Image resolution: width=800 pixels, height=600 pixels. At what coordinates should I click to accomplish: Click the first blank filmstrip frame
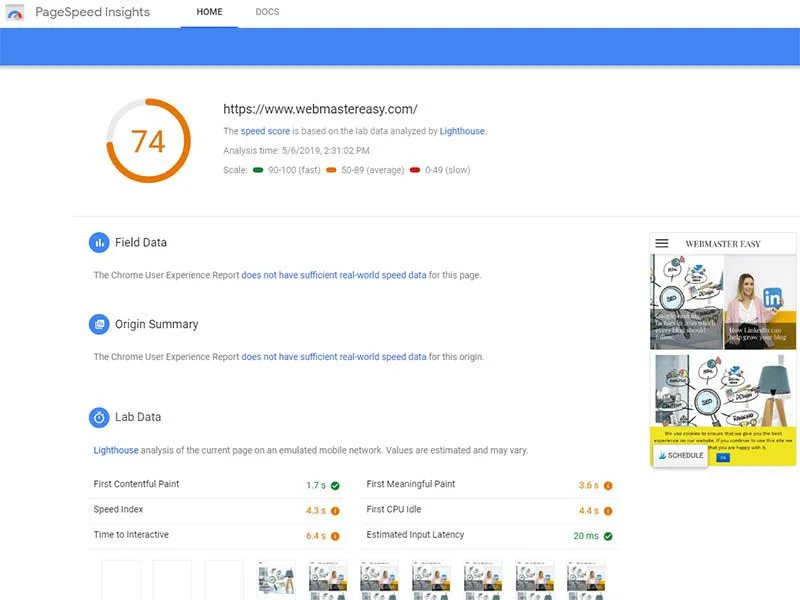121,580
